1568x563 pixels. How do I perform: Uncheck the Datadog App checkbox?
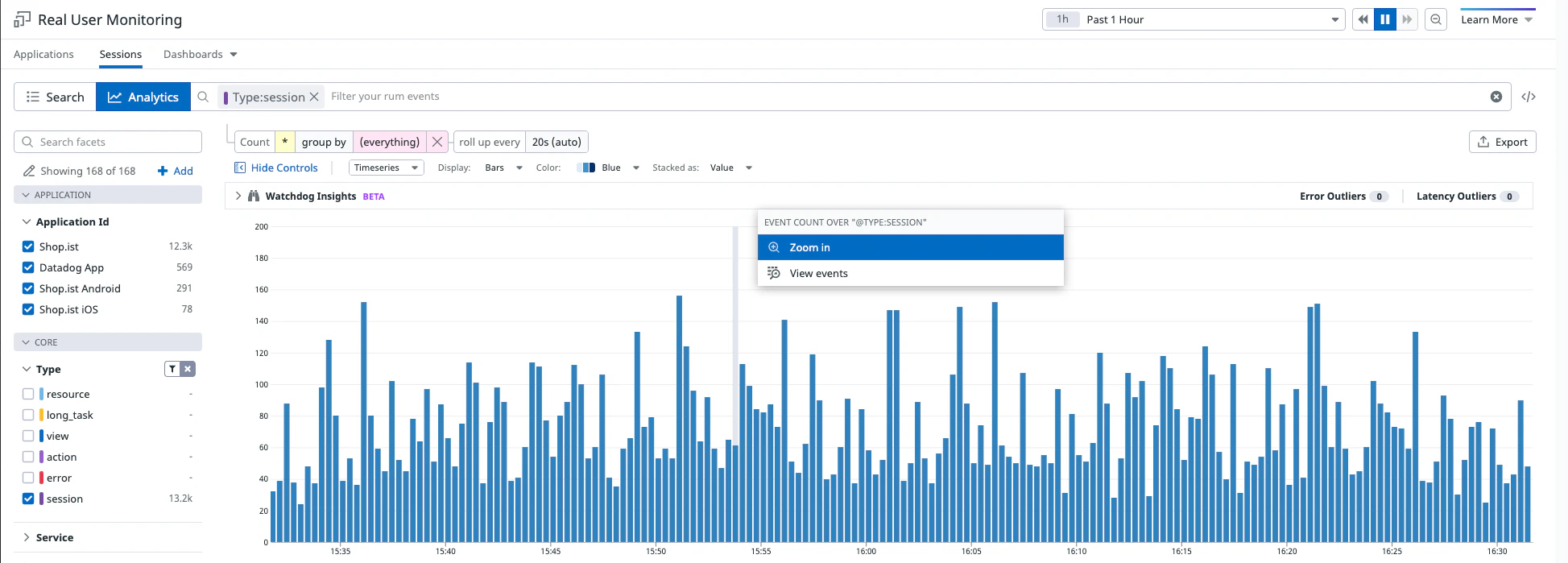[28, 267]
